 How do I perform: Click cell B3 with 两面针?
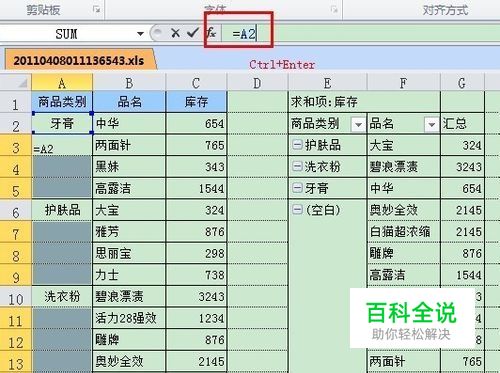click(129, 146)
